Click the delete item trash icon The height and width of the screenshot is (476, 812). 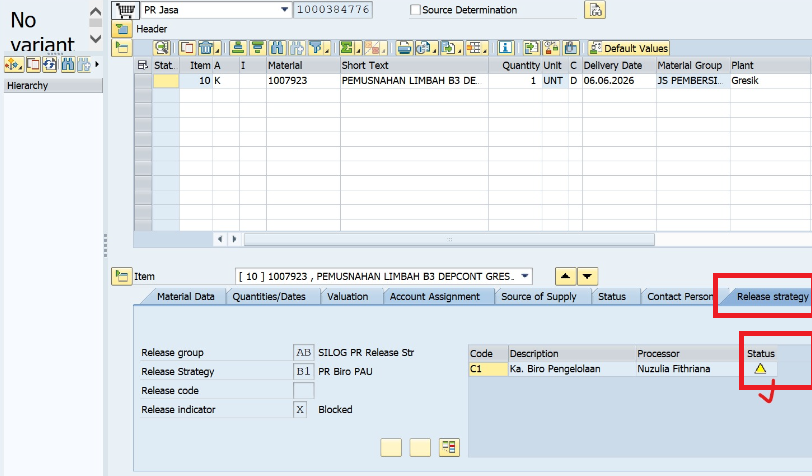[208, 48]
